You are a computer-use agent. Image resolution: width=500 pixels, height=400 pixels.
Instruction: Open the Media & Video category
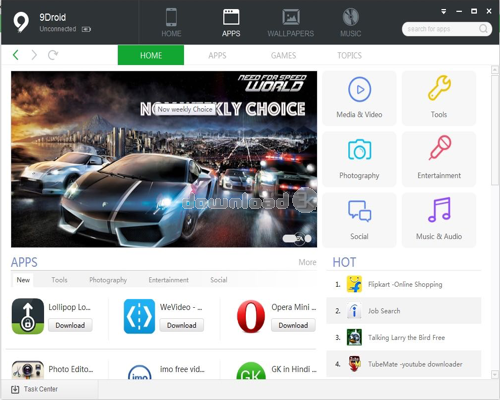359,98
